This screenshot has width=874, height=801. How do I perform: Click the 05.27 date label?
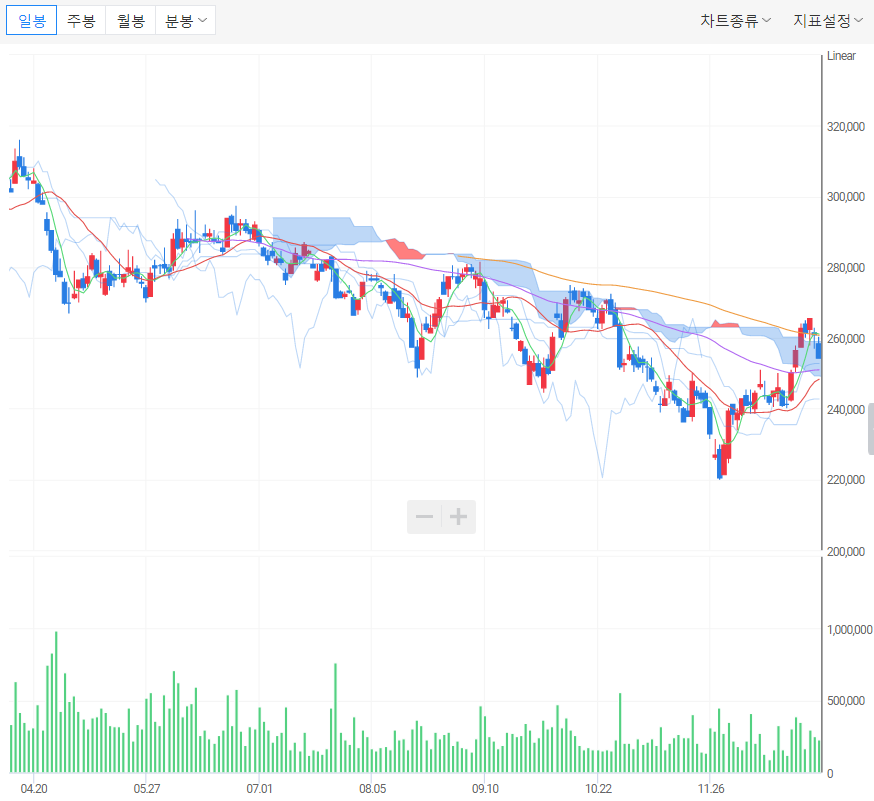147,789
